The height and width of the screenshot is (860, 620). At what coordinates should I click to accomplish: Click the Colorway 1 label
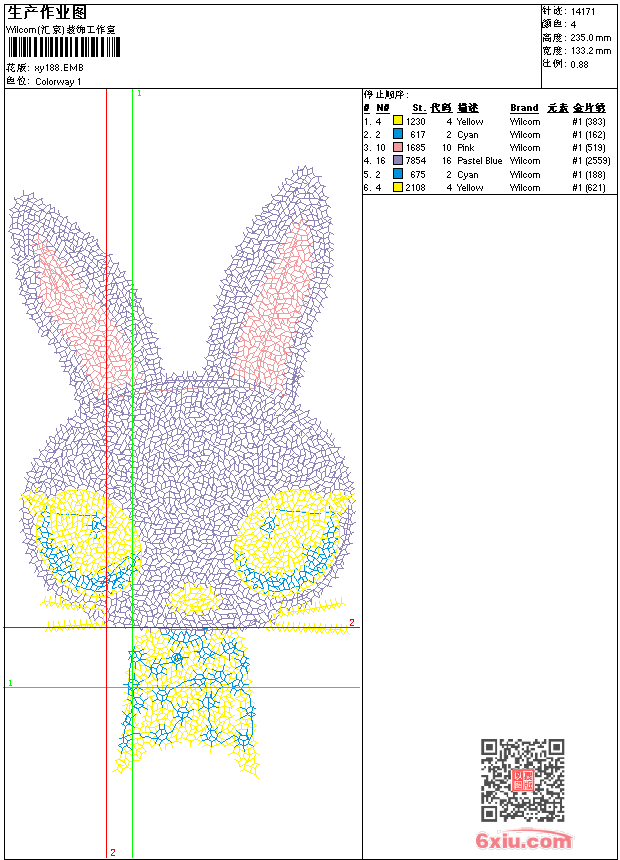[58, 82]
